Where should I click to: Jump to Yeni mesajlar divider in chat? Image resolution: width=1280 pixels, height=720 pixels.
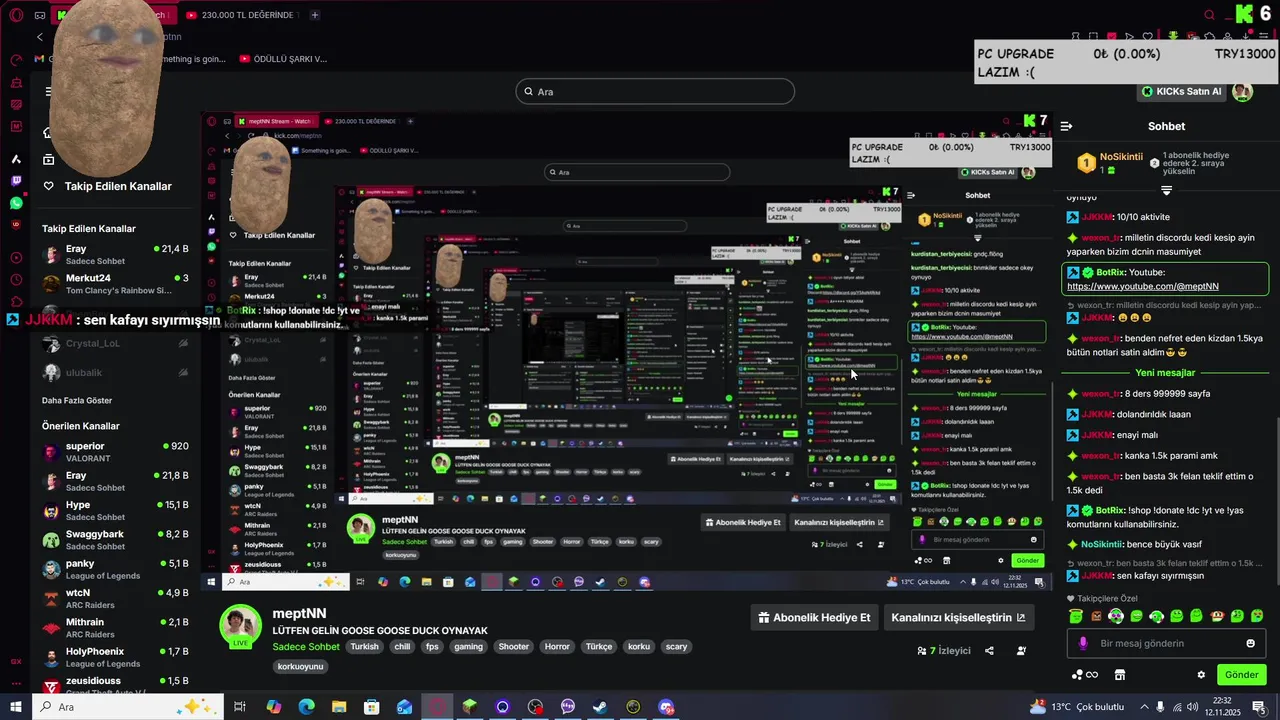coord(1166,373)
